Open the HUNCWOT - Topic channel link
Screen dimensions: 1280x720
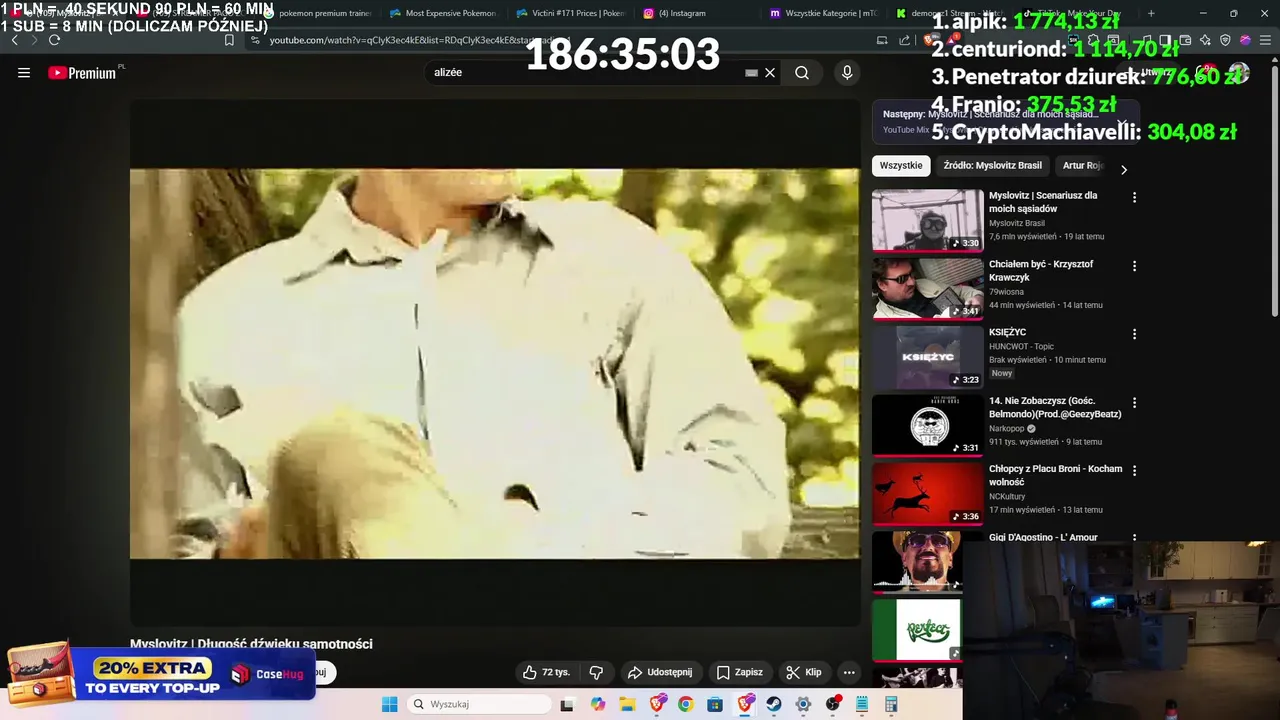tap(1021, 346)
